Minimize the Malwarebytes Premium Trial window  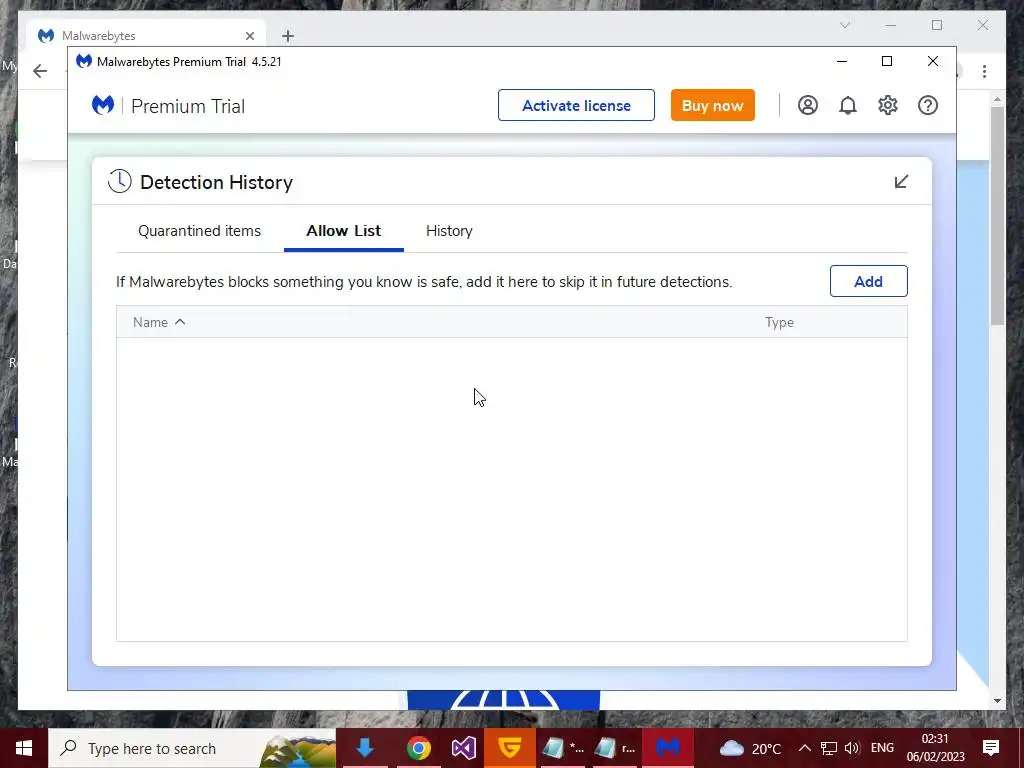pos(842,61)
